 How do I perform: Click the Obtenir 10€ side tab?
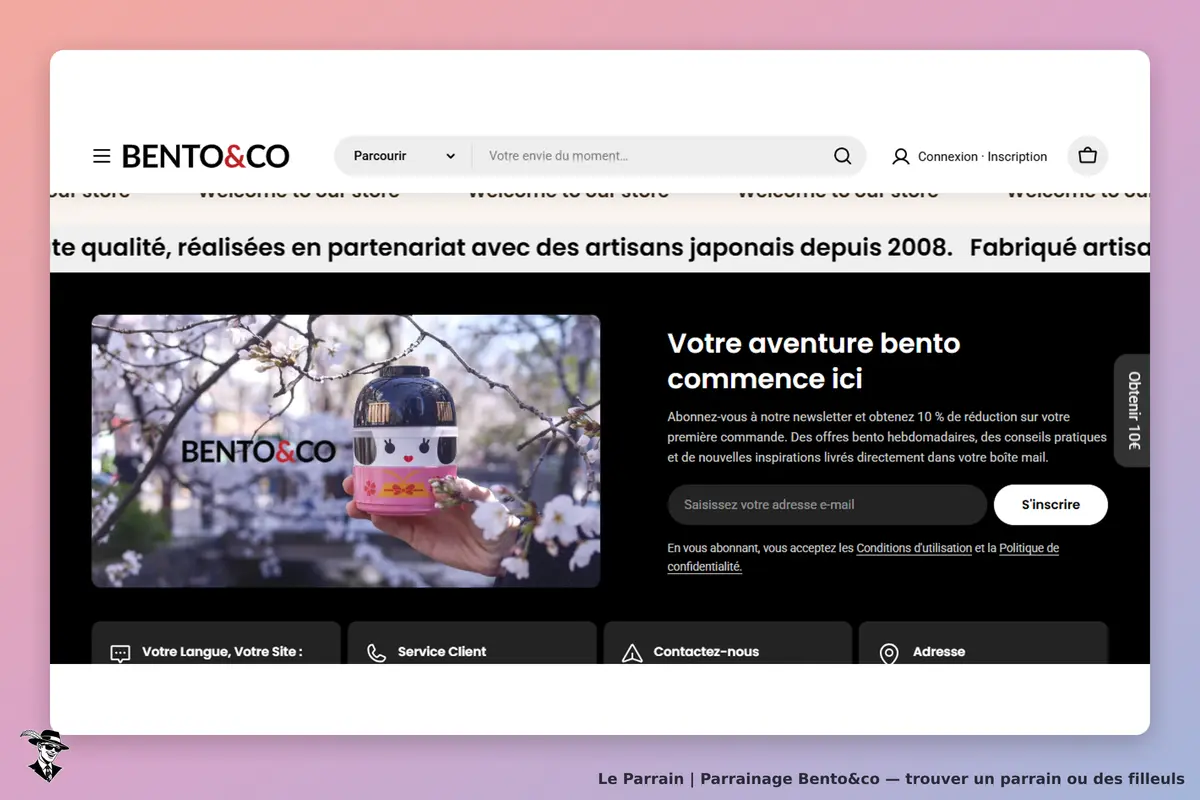pos(1133,410)
